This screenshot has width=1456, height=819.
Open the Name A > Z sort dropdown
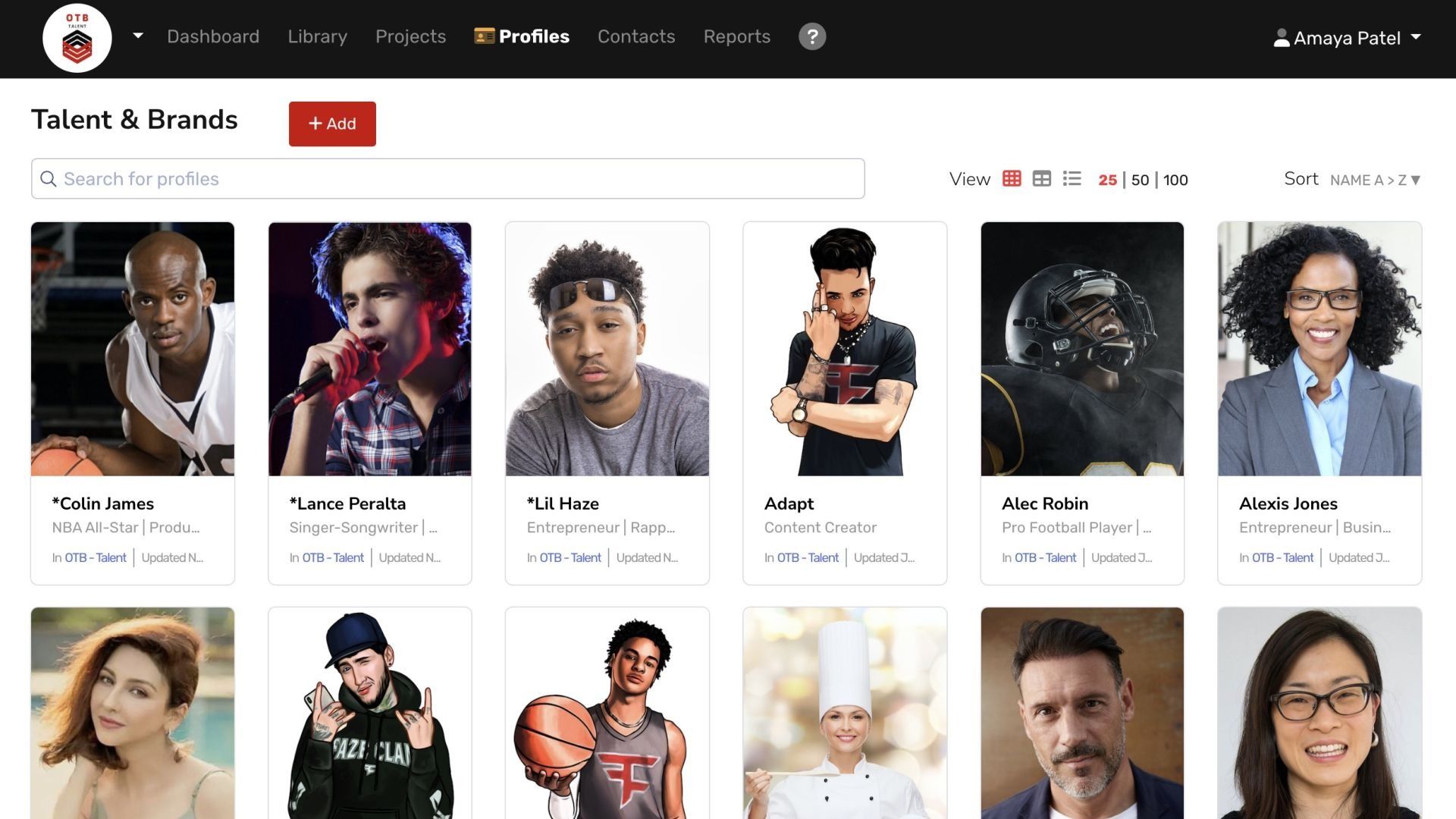point(1374,180)
